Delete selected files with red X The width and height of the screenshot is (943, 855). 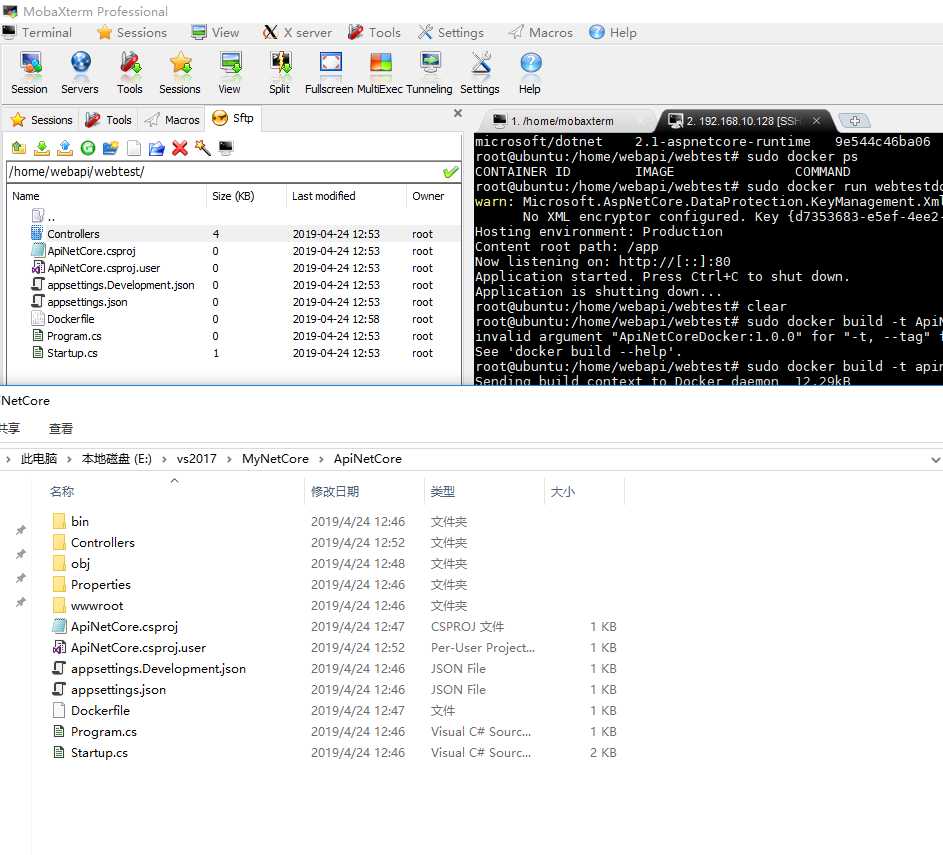tap(180, 147)
